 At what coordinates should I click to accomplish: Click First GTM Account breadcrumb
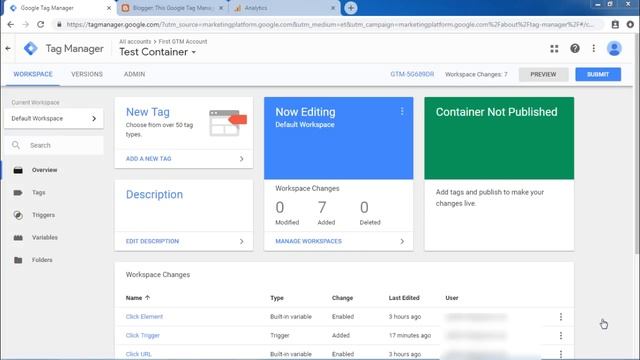(183, 42)
